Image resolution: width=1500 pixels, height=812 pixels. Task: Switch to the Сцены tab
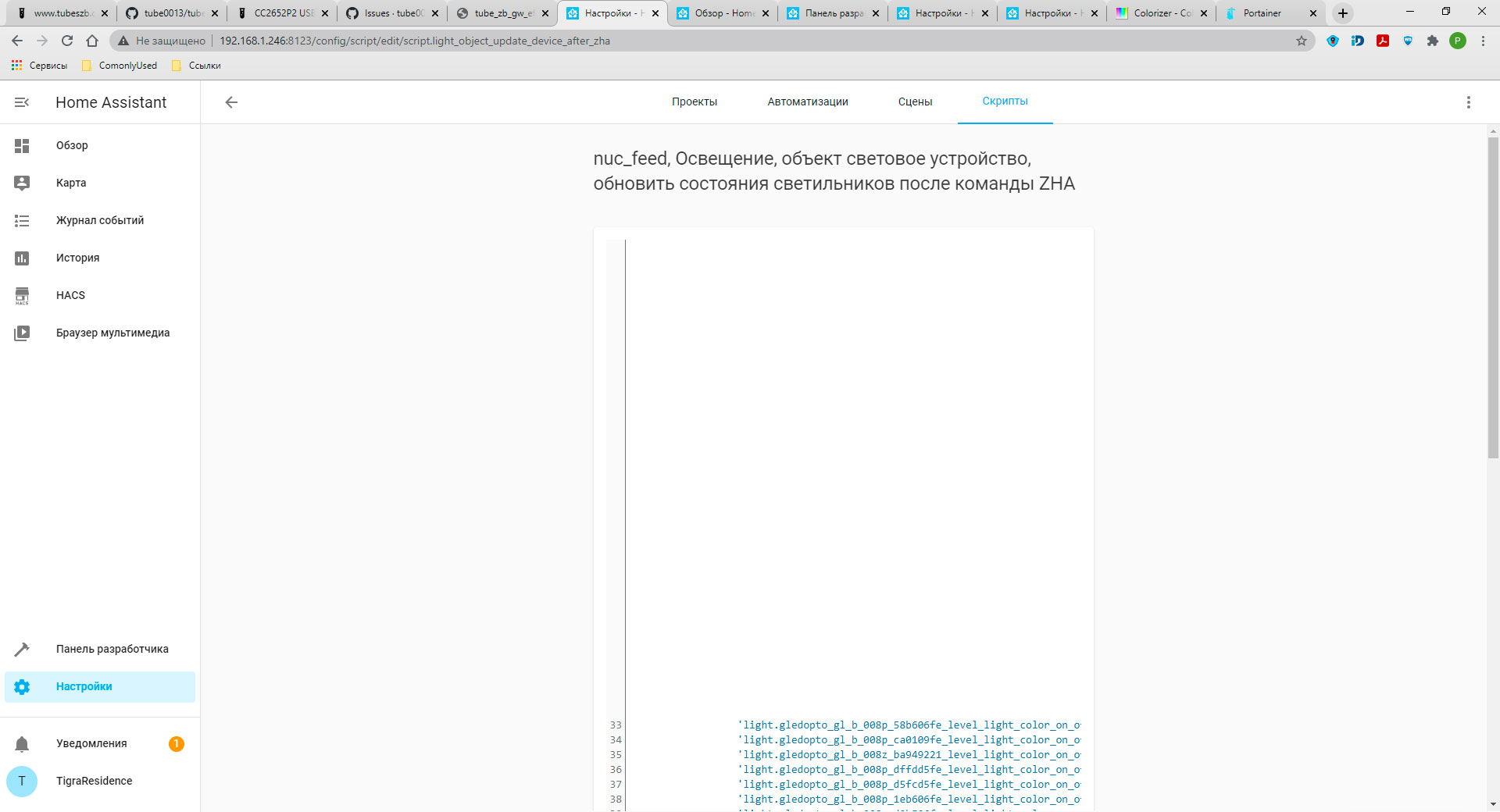click(x=914, y=101)
